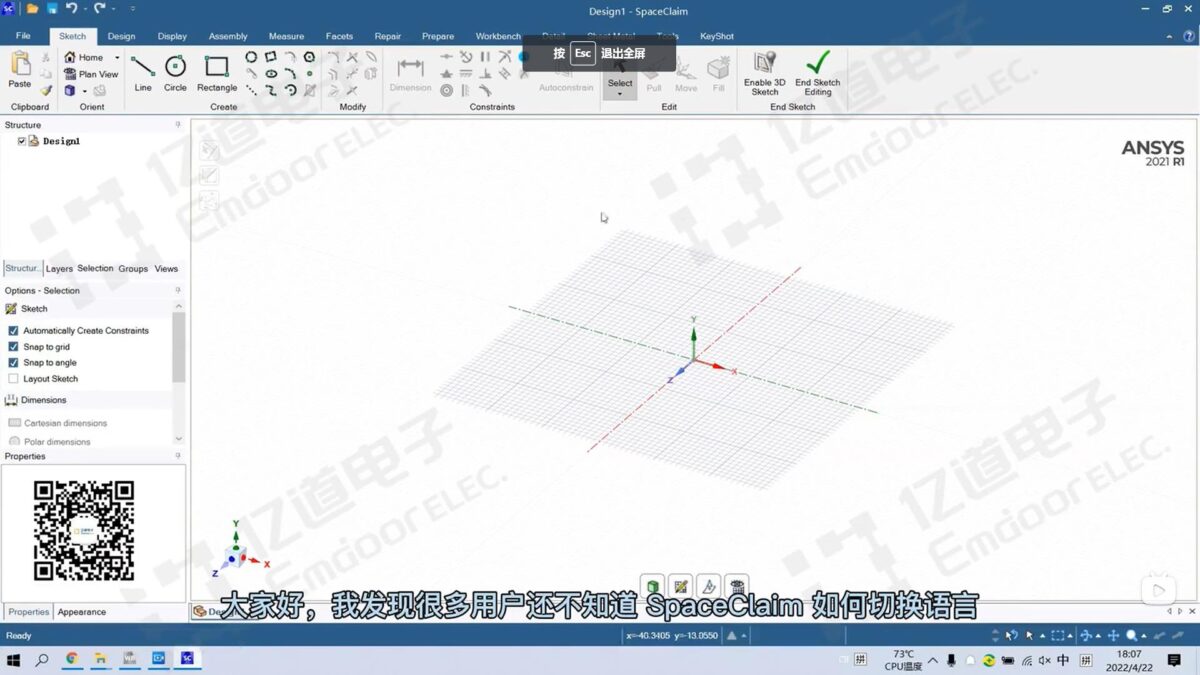The height and width of the screenshot is (675, 1200).
Task: Click the Spin icon in status bar
Action: click(x=1086, y=635)
